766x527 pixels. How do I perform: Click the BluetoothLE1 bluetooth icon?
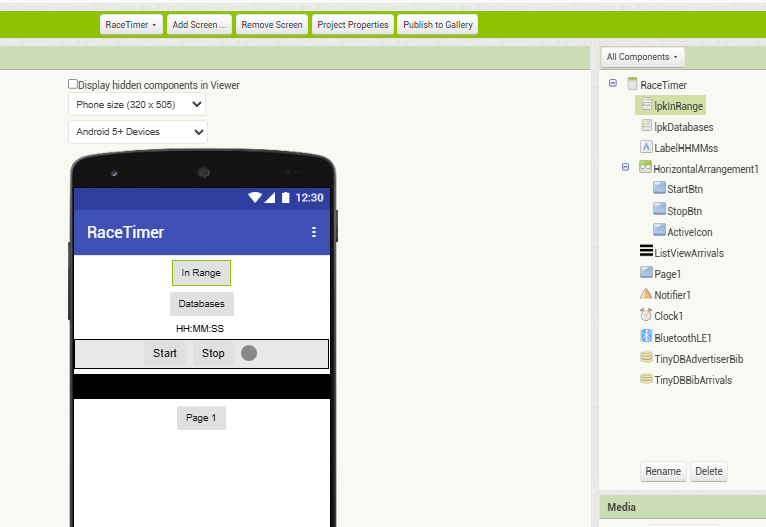pyautogui.click(x=646, y=336)
